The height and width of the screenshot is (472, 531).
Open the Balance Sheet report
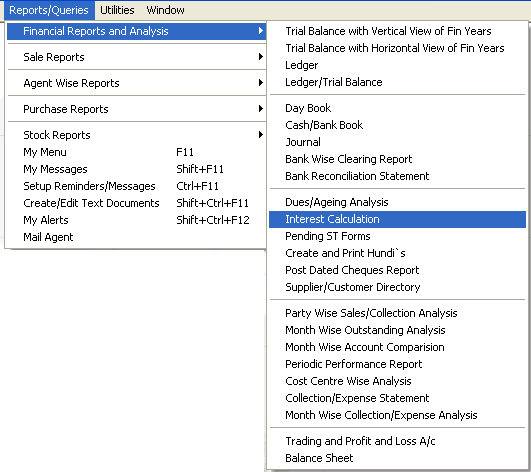(x=397, y=458)
